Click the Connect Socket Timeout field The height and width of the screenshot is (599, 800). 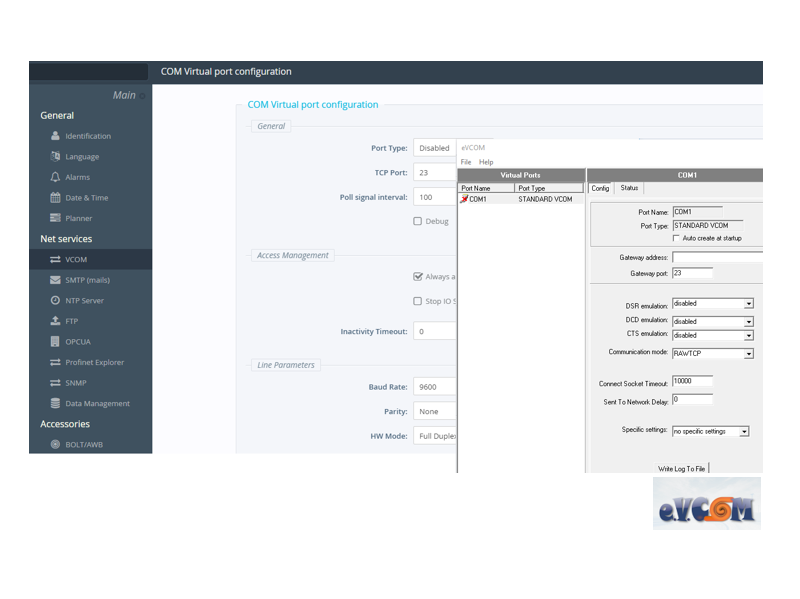pyautogui.click(x=692, y=381)
